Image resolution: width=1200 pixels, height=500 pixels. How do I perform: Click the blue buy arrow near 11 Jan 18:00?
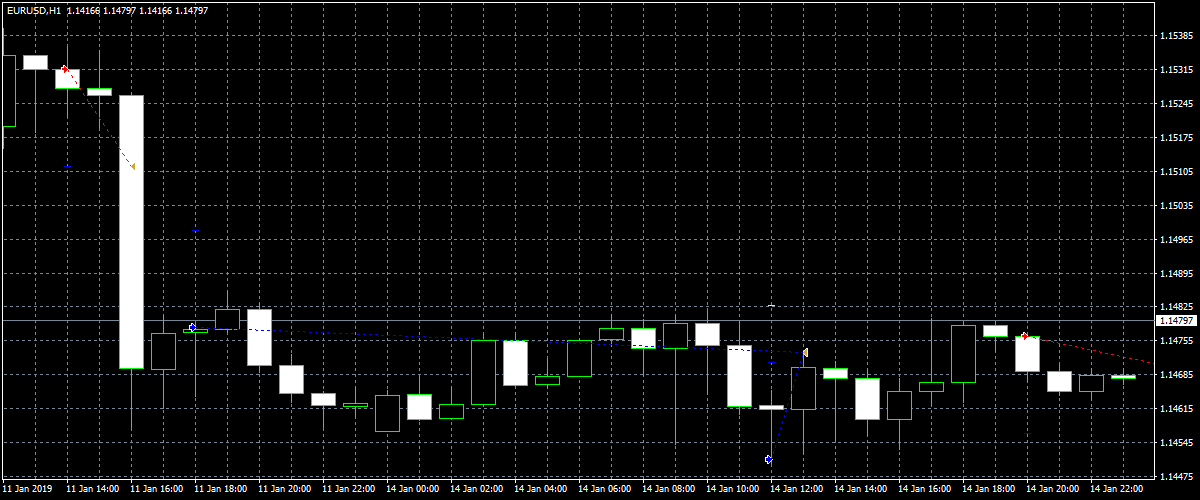tap(192, 327)
